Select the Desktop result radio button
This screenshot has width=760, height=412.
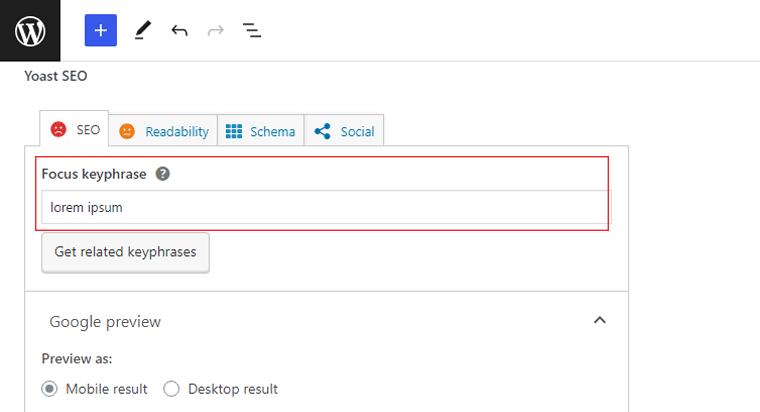171,389
